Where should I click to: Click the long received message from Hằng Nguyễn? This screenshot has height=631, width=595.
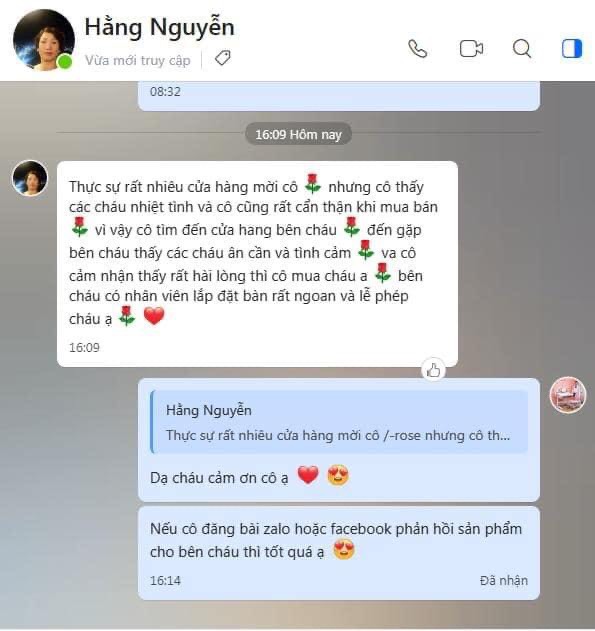[x=257, y=264]
